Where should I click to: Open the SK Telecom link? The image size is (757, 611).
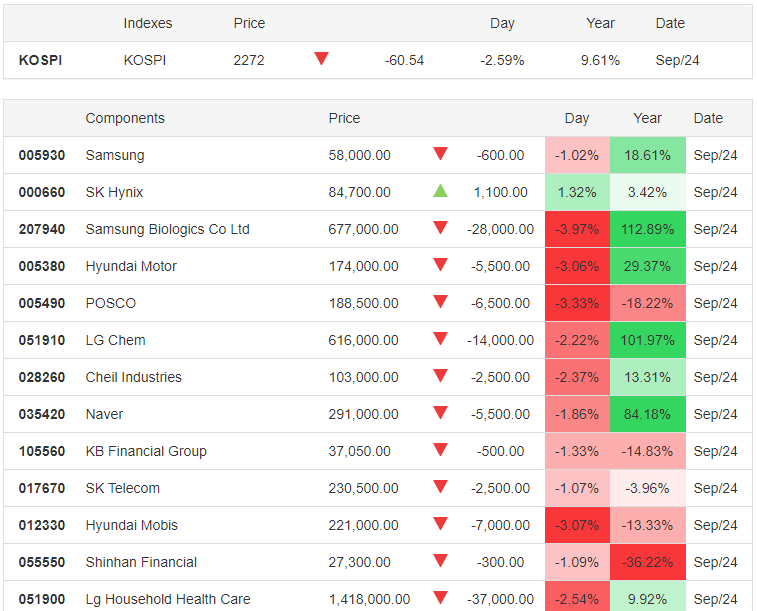pos(123,488)
